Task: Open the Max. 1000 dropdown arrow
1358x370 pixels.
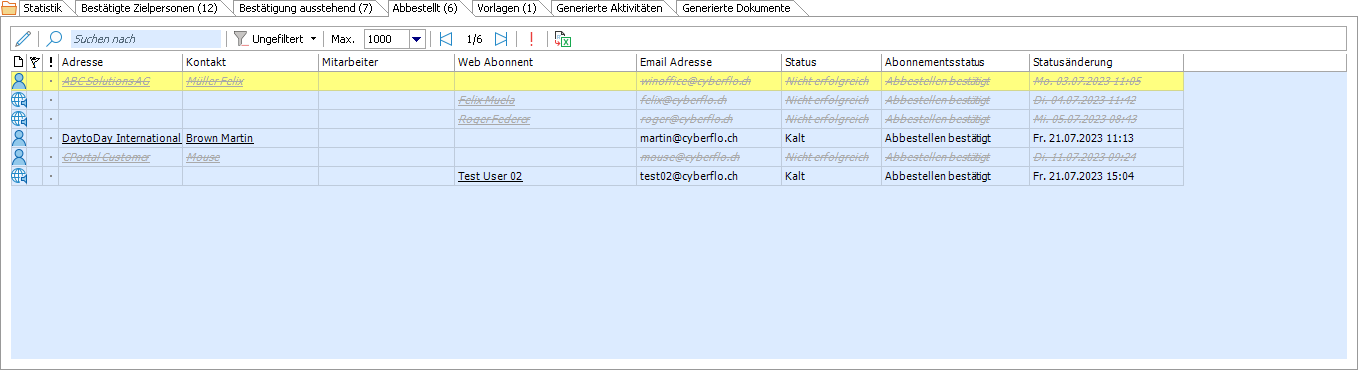Action: click(417, 39)
